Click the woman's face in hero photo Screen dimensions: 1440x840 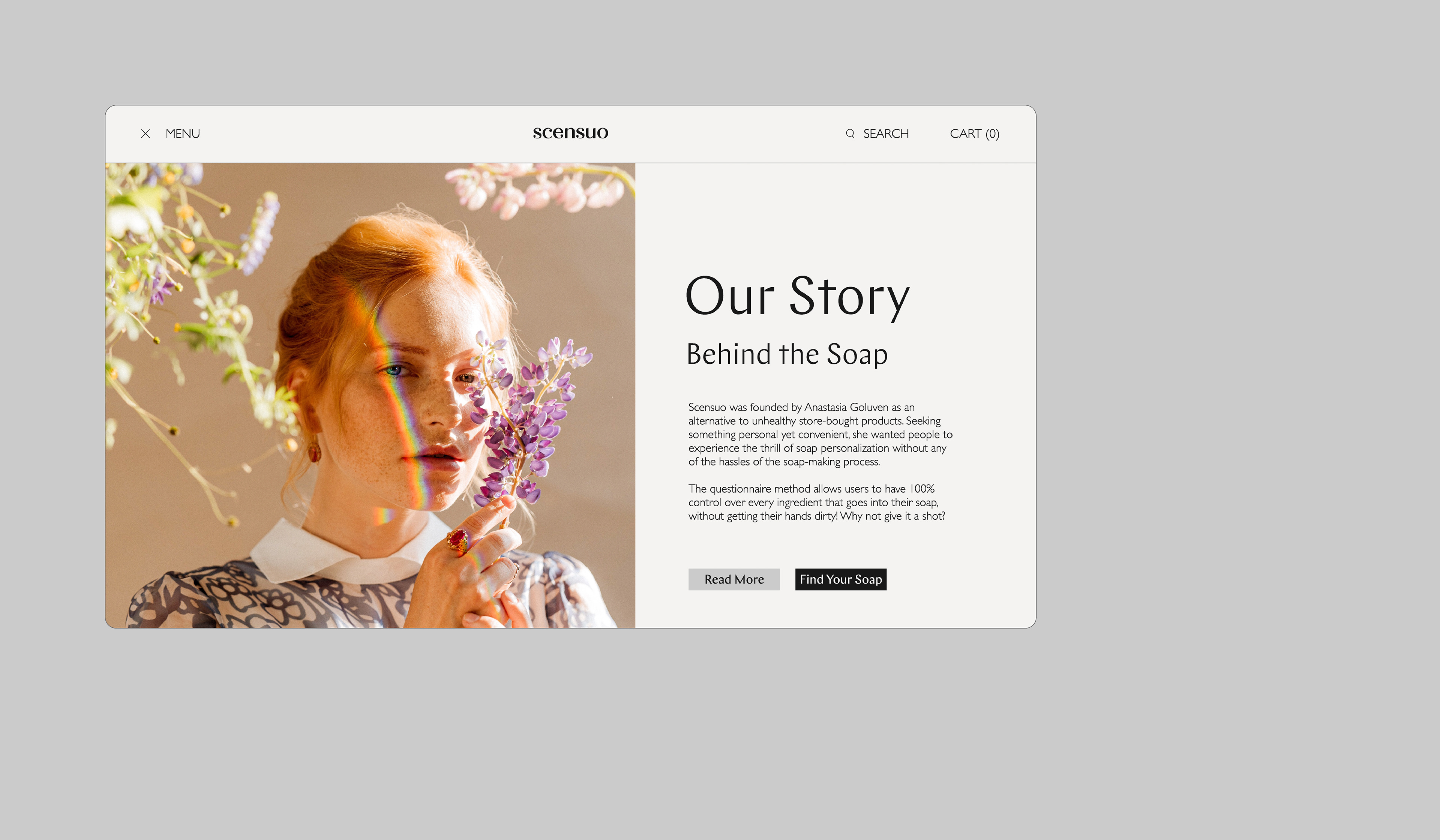pyautogui.click(x=417, y=400)
